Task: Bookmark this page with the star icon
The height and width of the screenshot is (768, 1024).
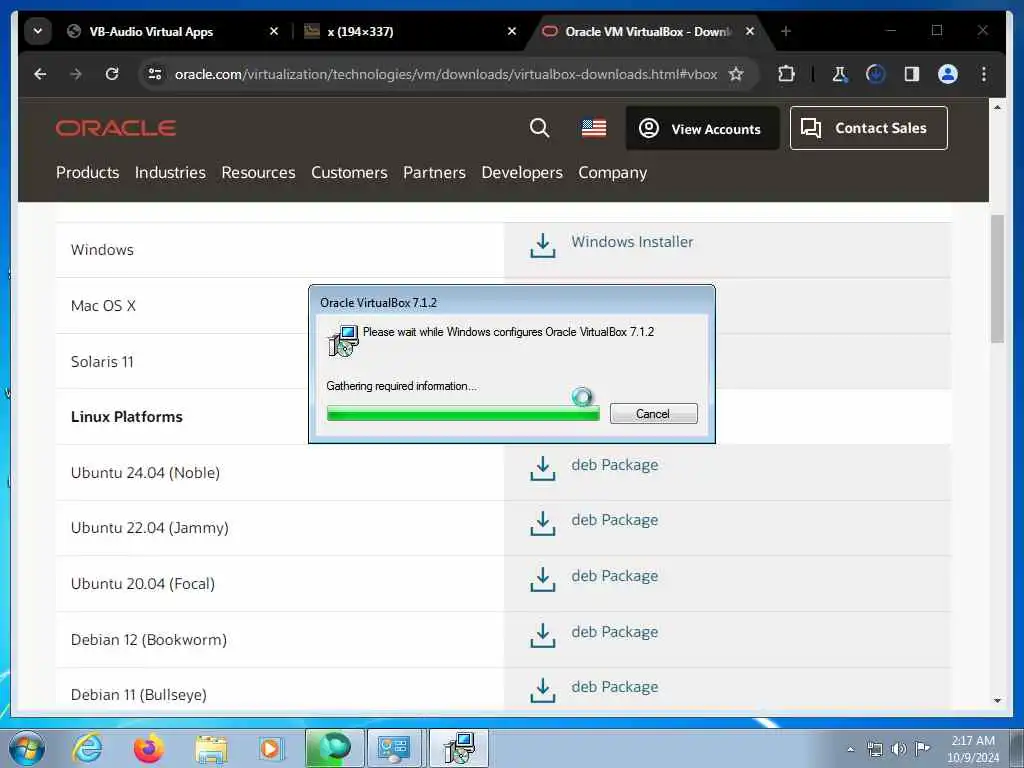Action: 736,74
